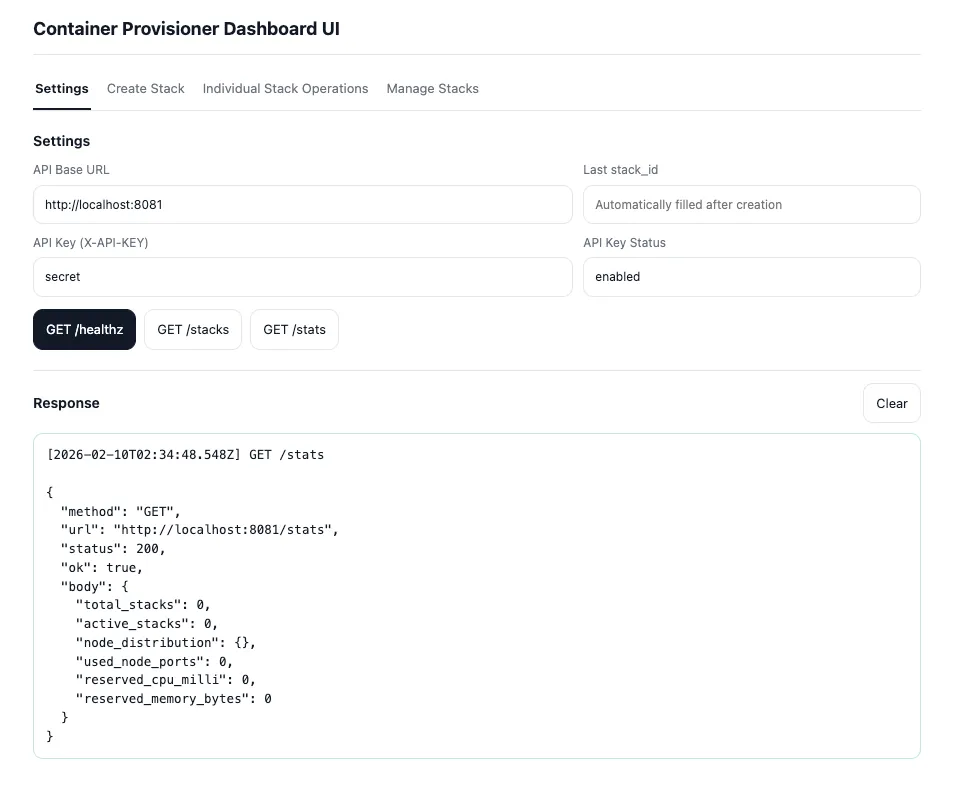
Task: Click the Container Provisioner Dashboard UI title
Action: click(186, 29)
